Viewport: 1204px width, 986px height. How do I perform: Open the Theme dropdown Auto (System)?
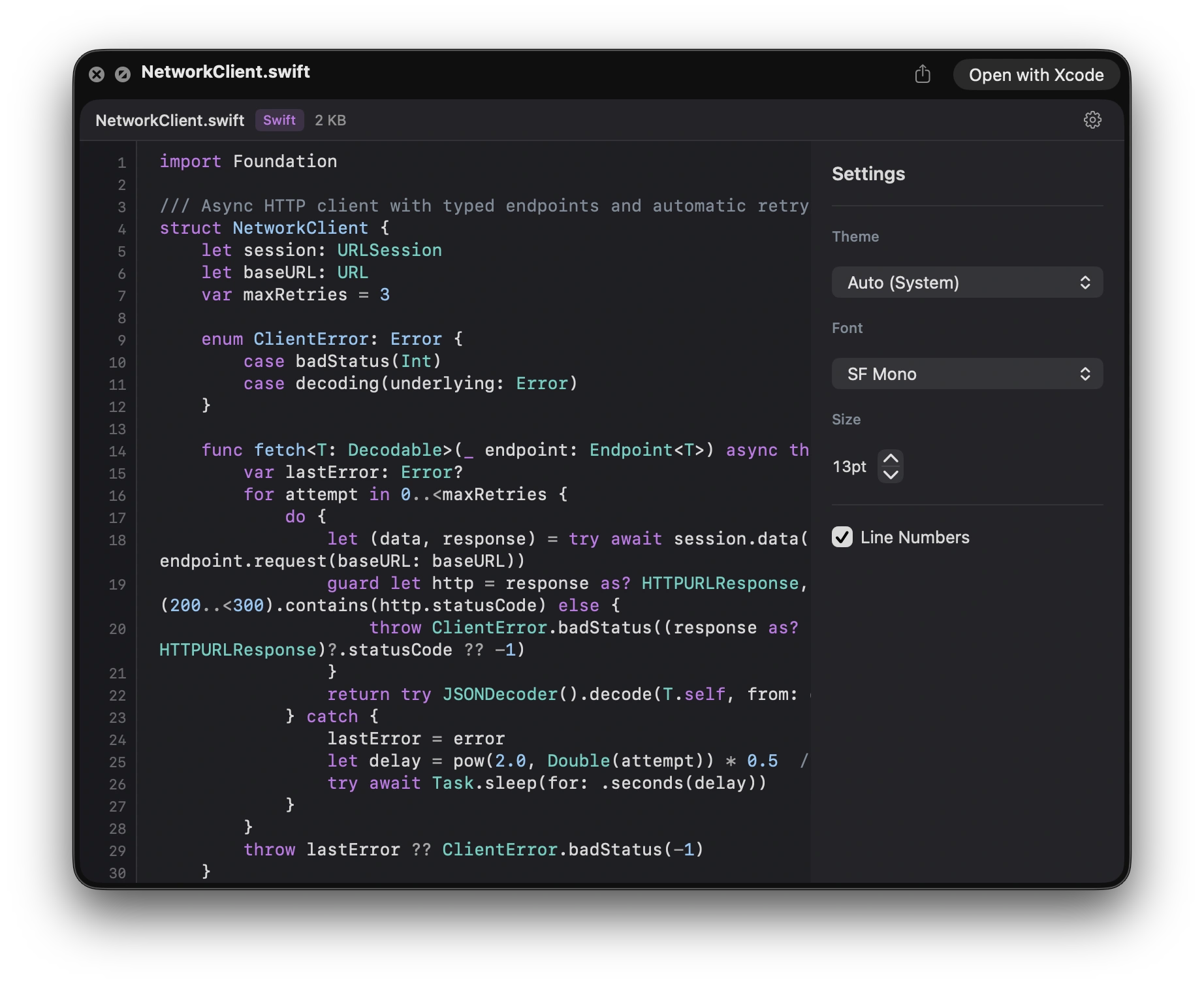pyautogui.click(x=967, y=282)
